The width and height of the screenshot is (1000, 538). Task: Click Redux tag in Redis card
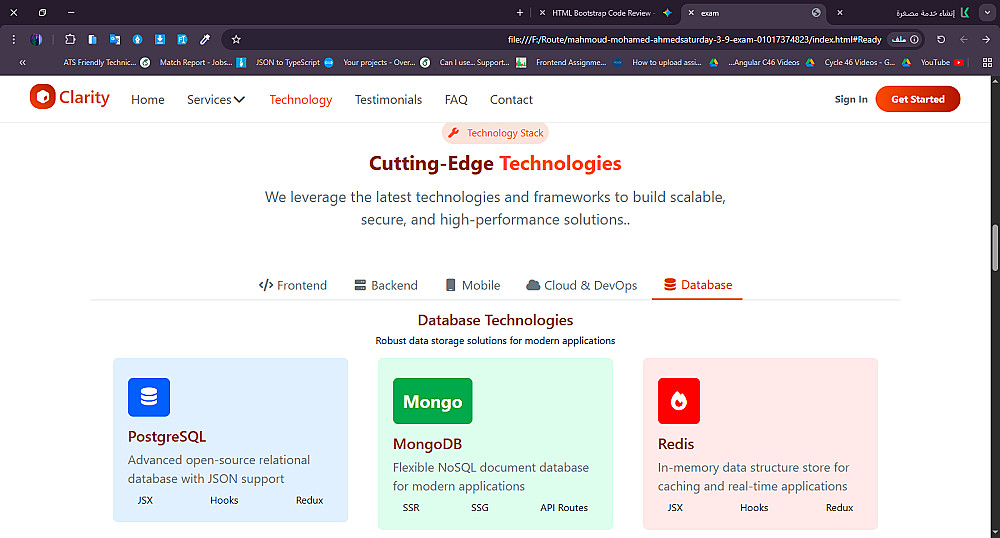pyautogui.click(x=839, y=507)
